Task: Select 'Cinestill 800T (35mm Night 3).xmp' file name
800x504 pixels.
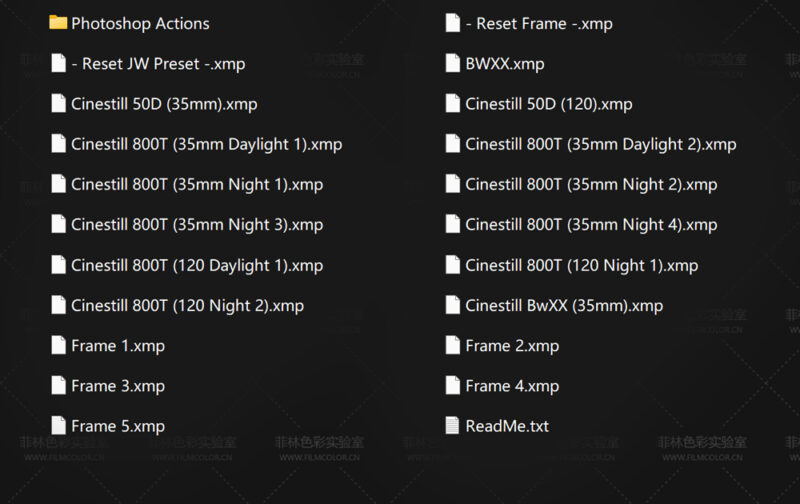Action: (197, 225)
